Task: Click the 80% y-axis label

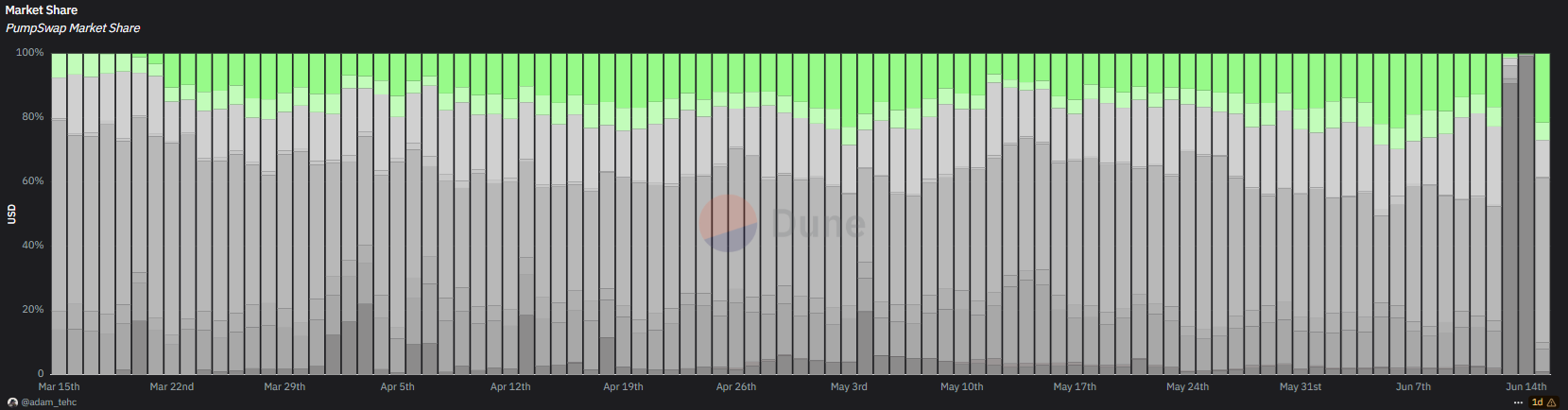Action: 33,117
